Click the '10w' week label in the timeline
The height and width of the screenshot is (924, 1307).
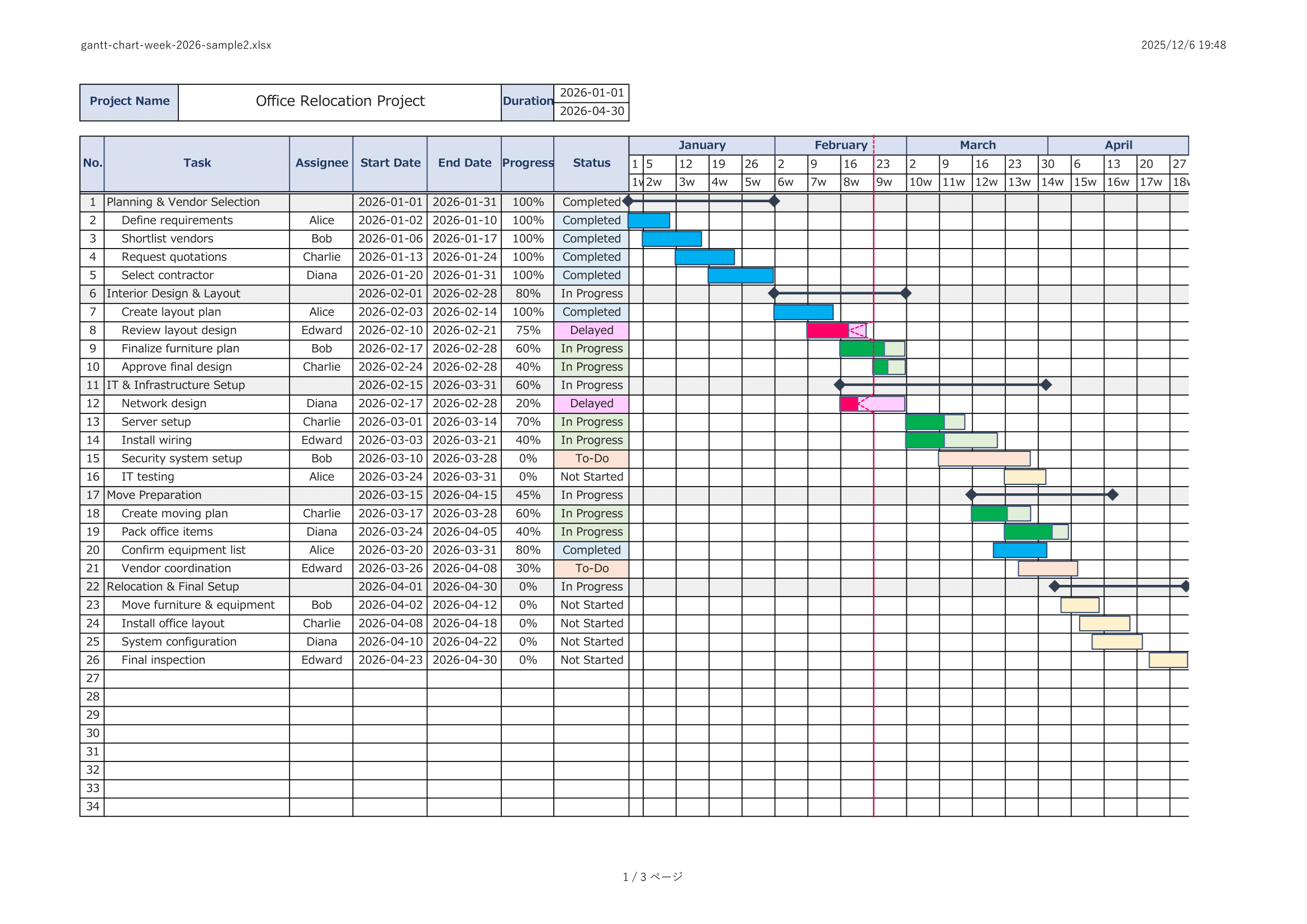pos(921,182)
